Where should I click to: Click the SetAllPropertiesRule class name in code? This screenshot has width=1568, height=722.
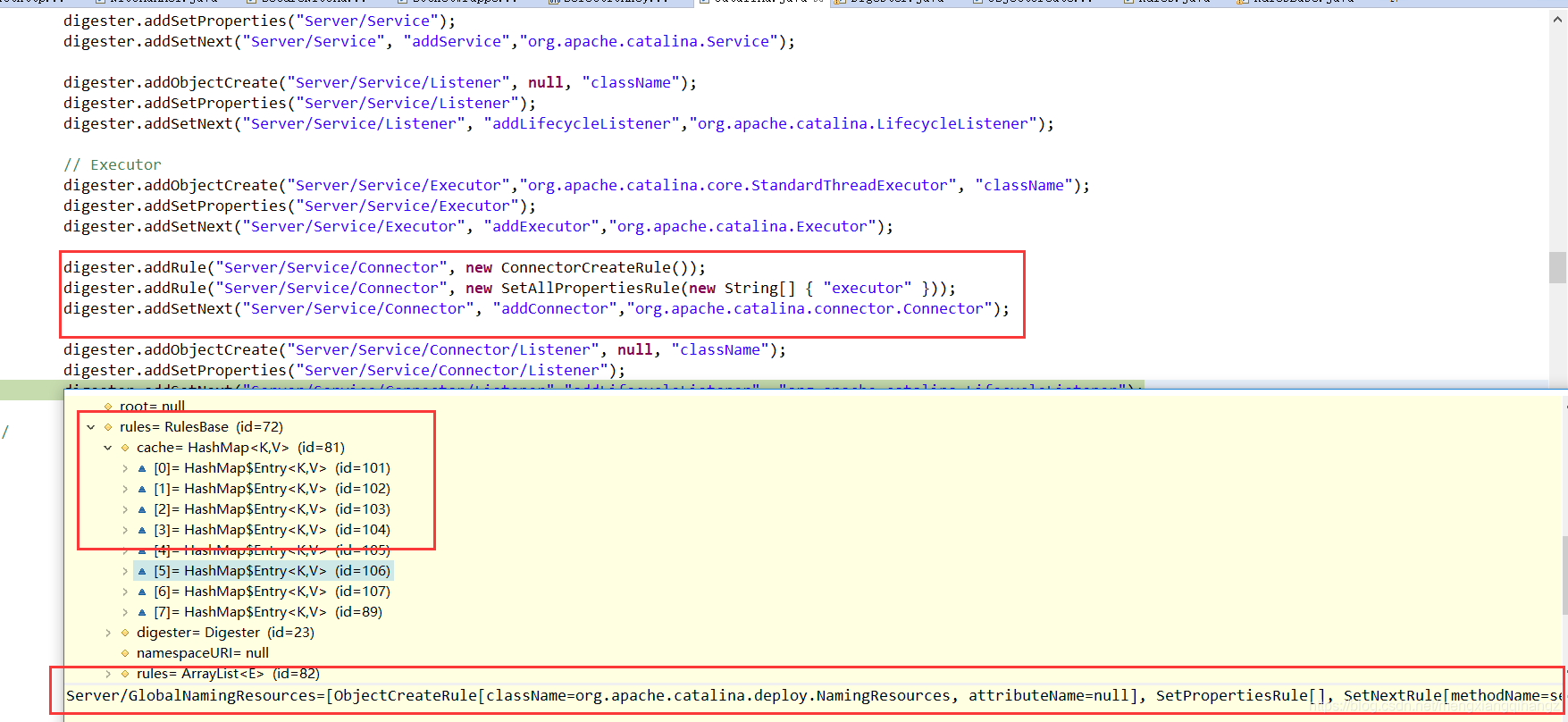click(x=590, y=289)
